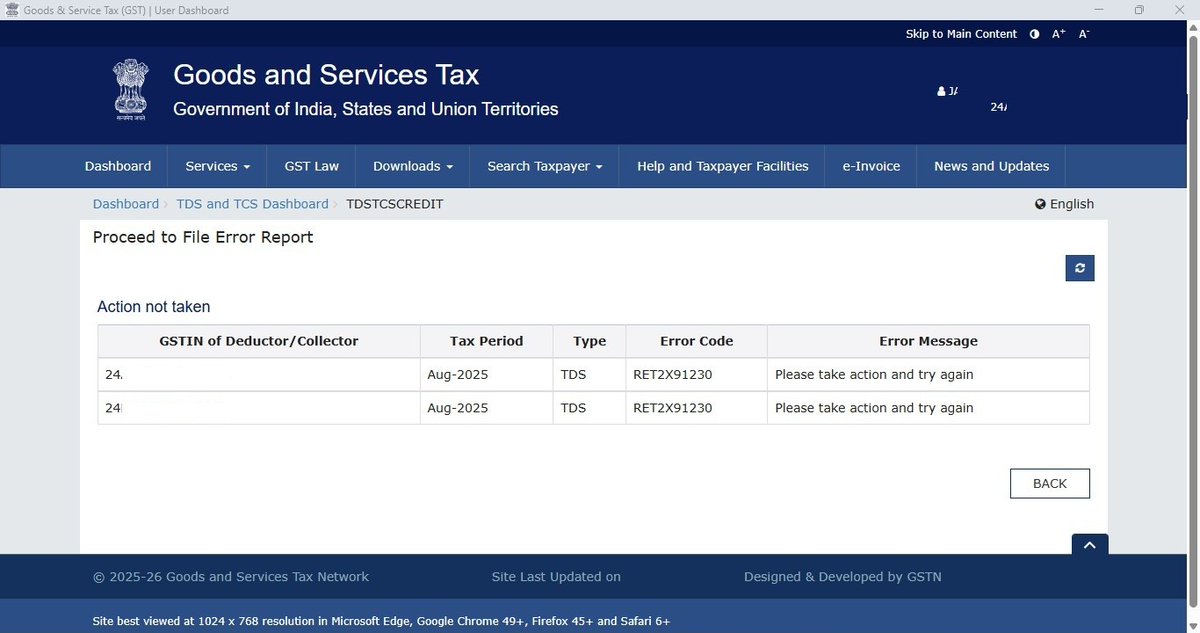This screenshot has width=1200, height=633.
Task: Click the globe icon beside English
Action: (x=1041, y=204)
